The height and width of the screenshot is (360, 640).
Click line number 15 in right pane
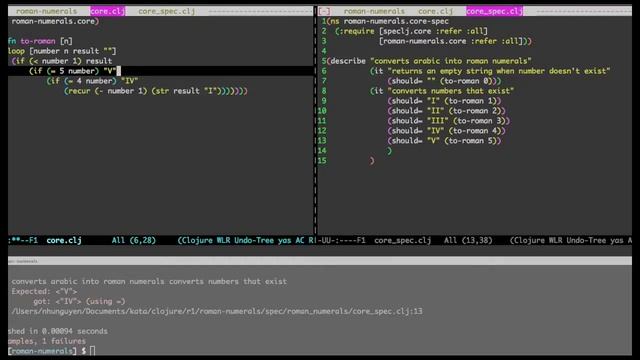(322, 161)
